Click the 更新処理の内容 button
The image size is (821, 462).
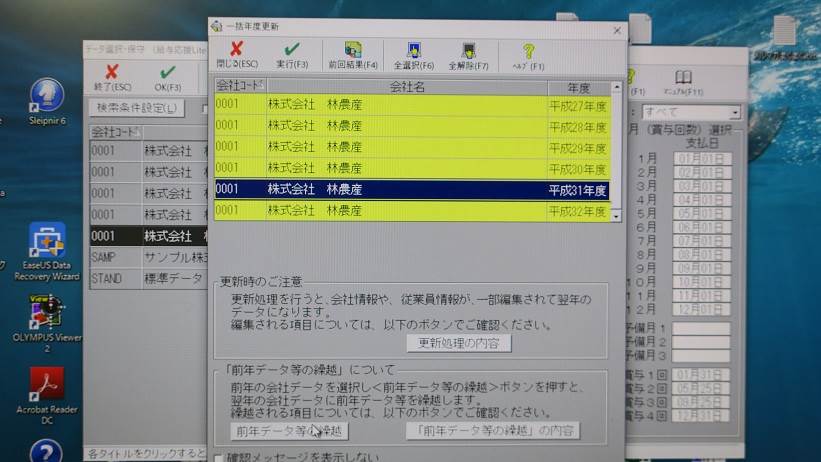pyautogui.click(x=459, y=343)
